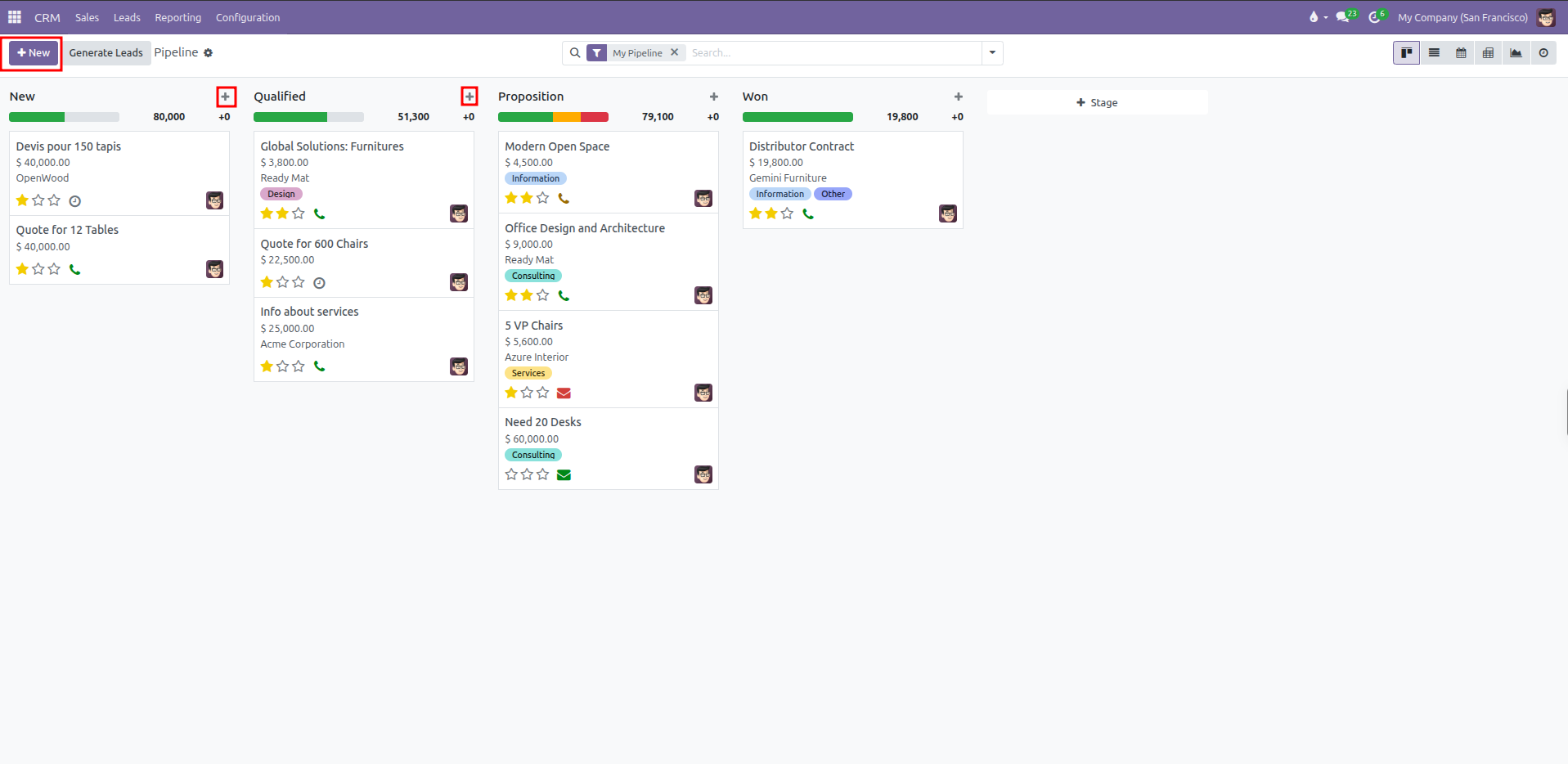Open the apps grid home menu
The height and width of the screenshot is (764, 1568).
pos(15,17)
